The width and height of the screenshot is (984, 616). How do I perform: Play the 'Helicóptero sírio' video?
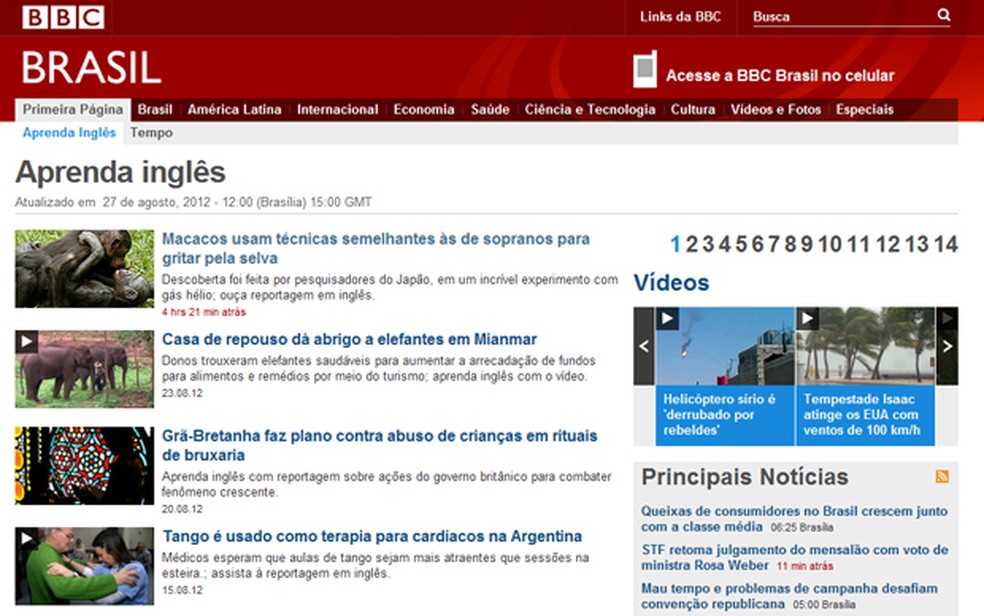[x=666, y=318]
